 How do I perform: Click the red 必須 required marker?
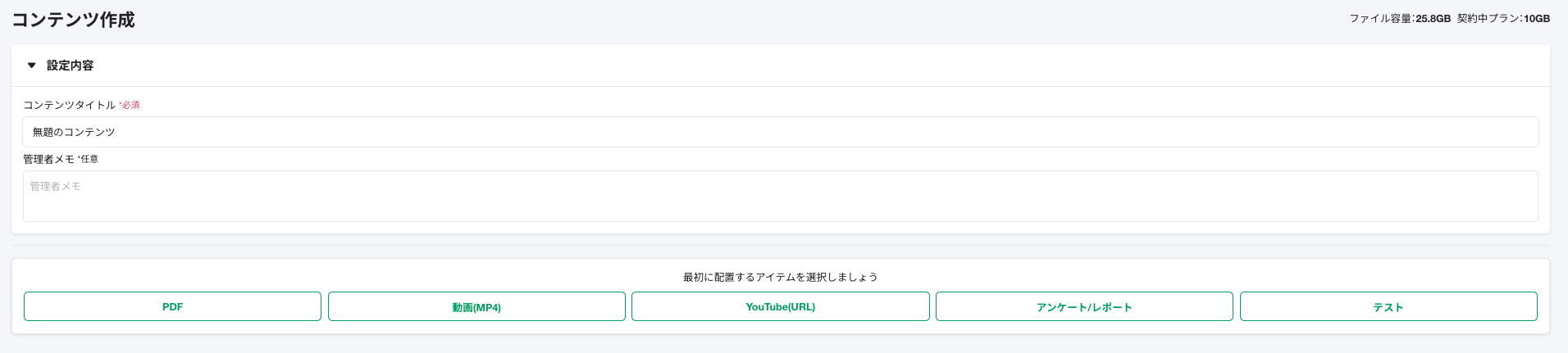point(130,105)
